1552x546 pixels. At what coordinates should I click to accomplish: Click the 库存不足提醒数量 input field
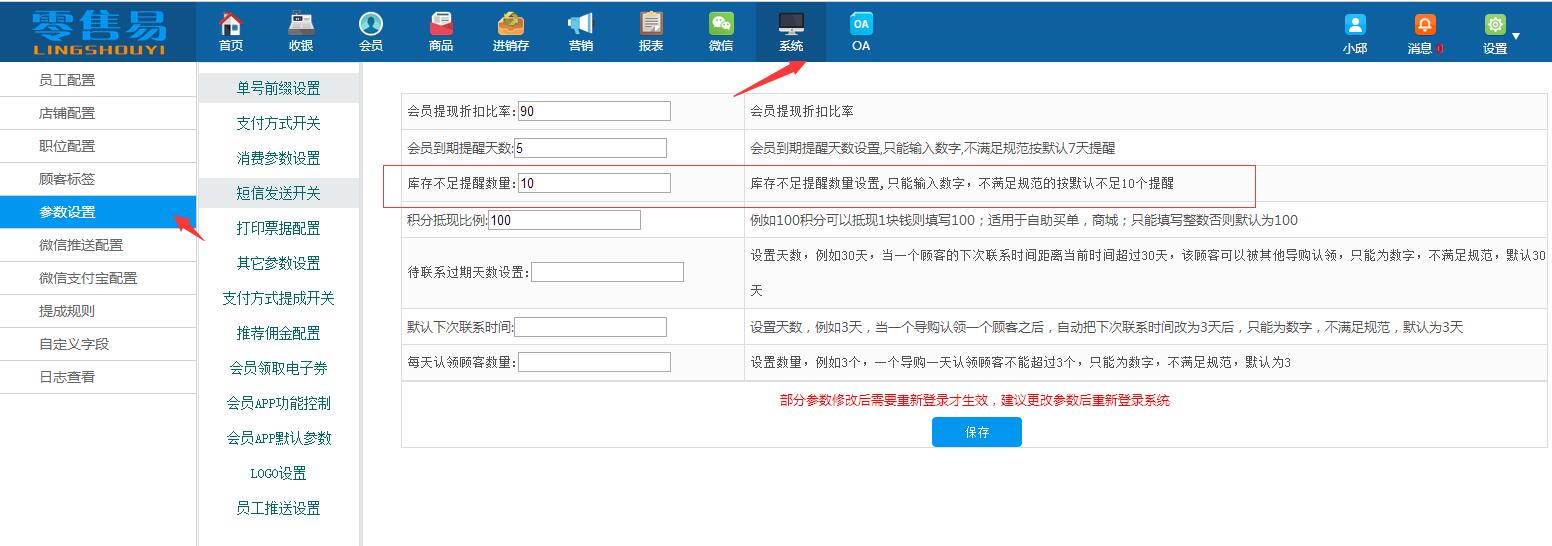pyautogui.click(x=594, y=183)
